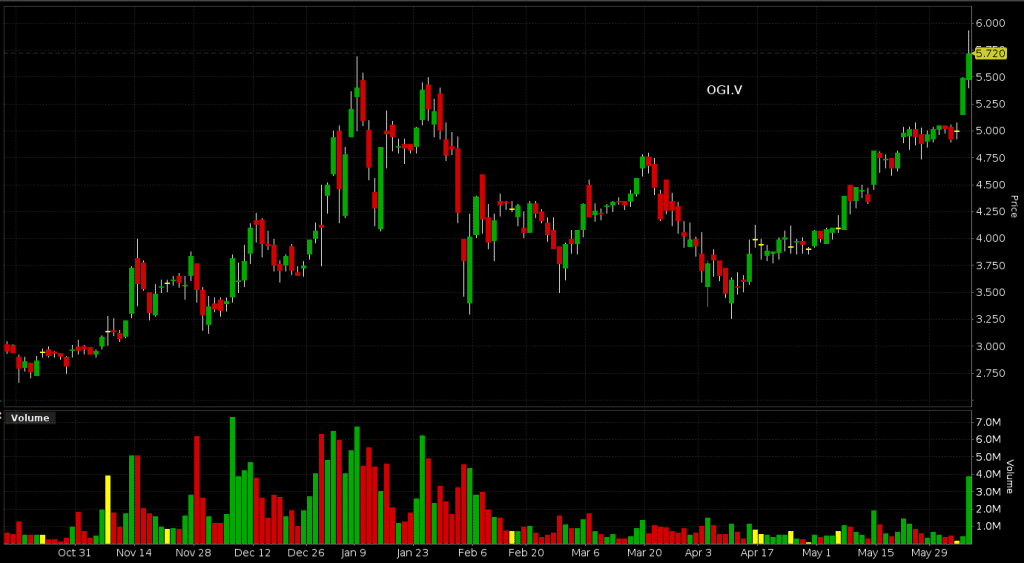
Task: Click the May 15 date label
Action: pos(876,553)
